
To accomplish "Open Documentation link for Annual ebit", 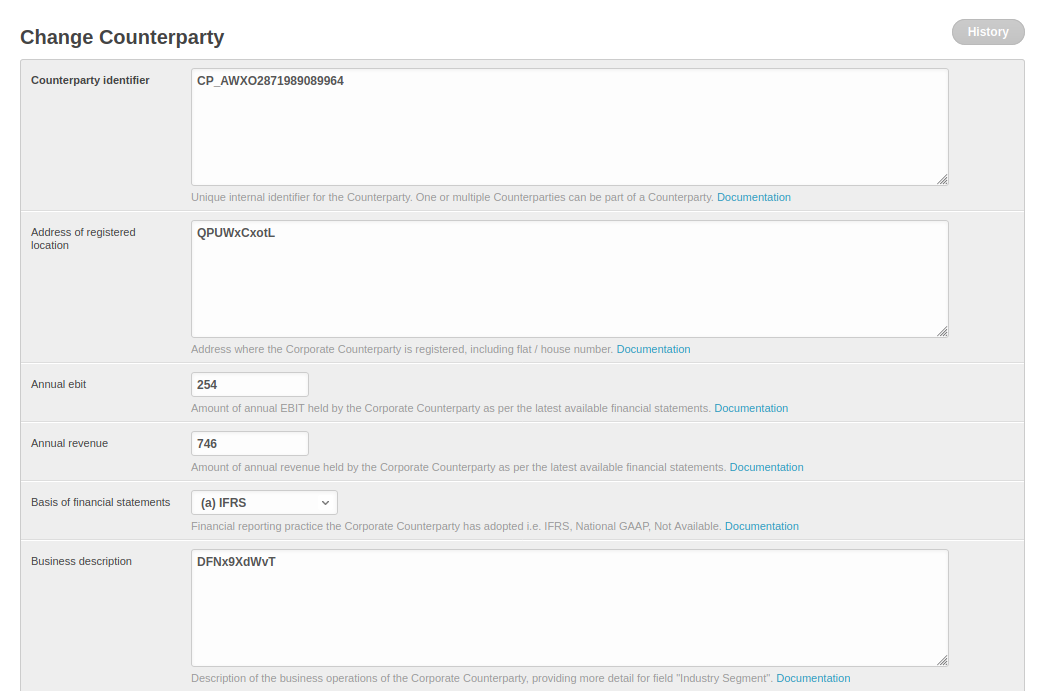I will tap(751, 408).
